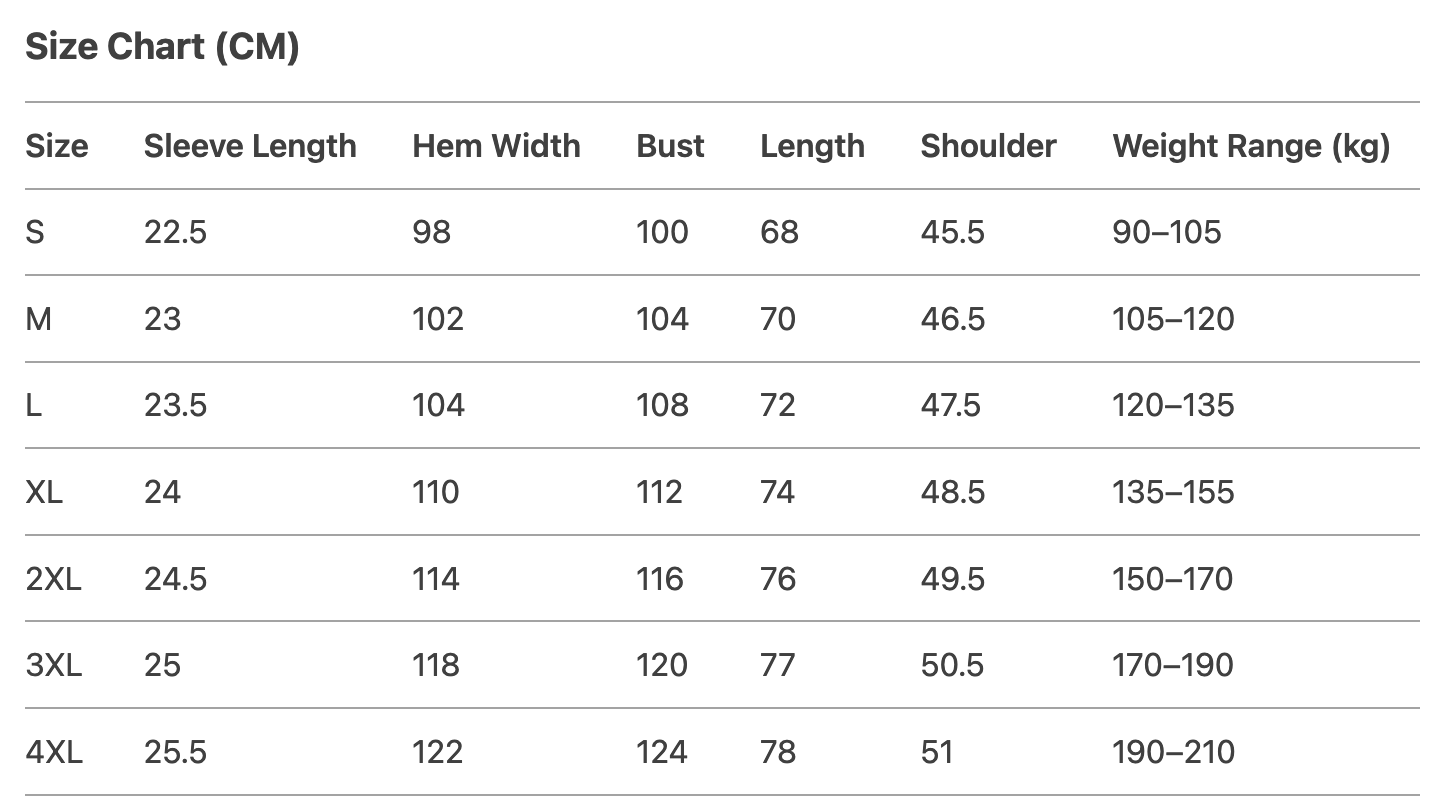Click the Sleeve Length column header
This screenshot has height=798, width=1448.
point(250,146)
